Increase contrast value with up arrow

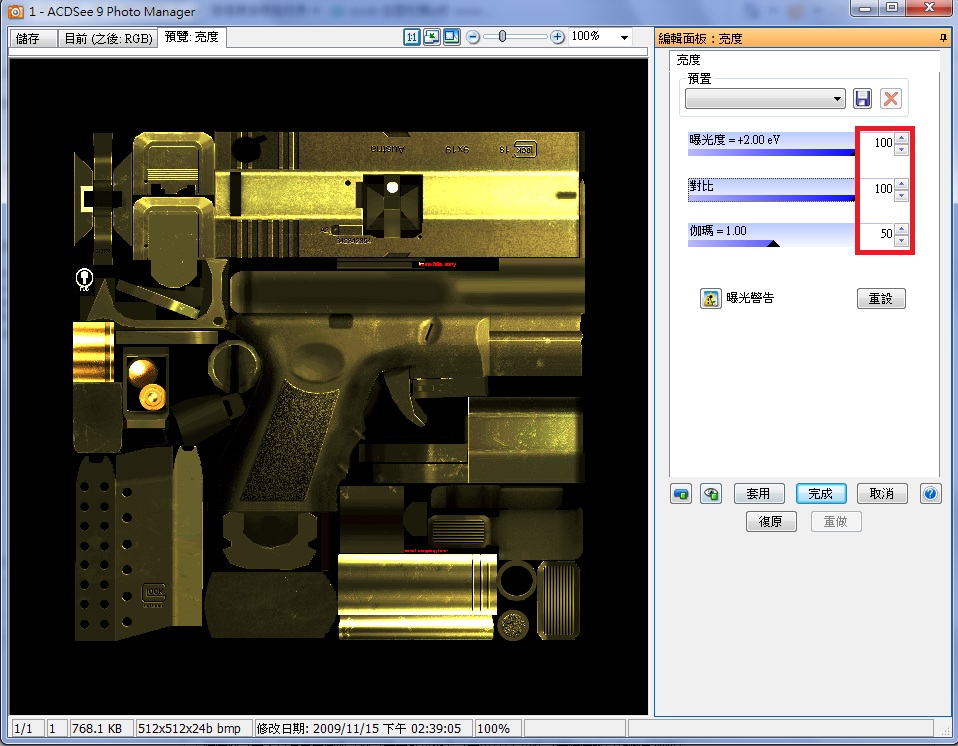coord(901,183)
